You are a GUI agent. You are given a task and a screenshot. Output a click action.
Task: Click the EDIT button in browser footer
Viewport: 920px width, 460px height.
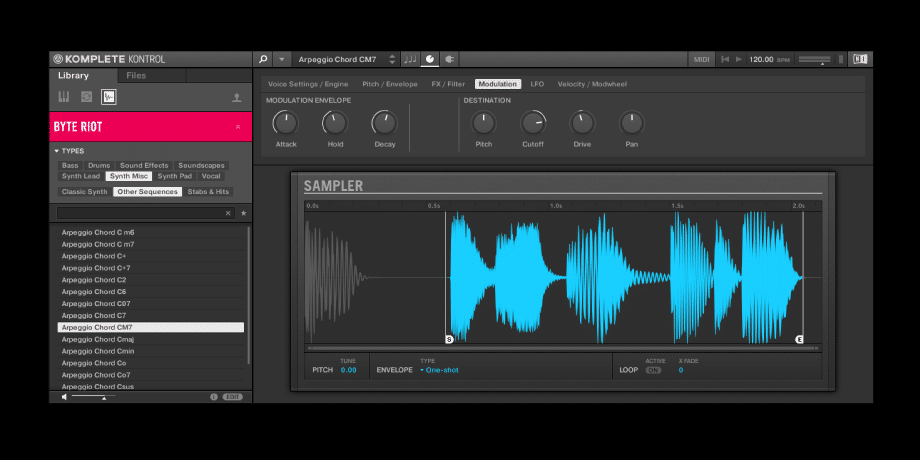232,397
